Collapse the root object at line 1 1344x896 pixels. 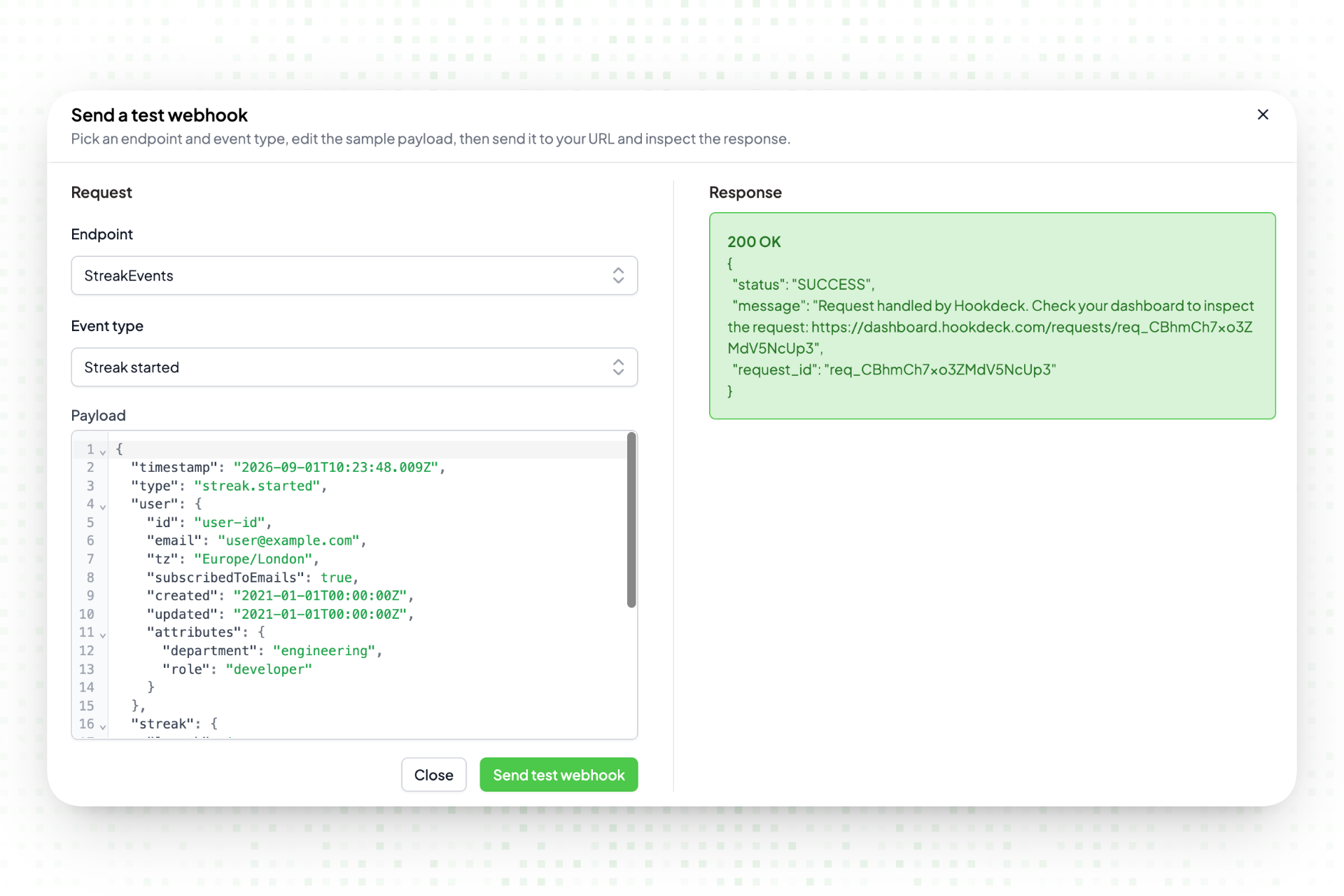pos(103,452)
